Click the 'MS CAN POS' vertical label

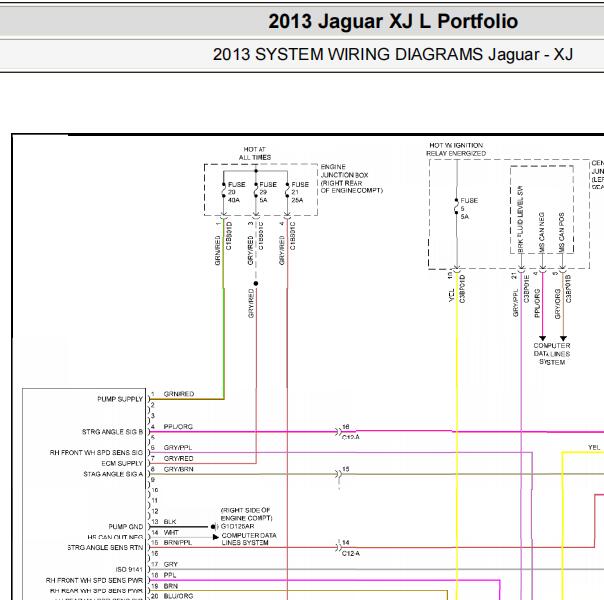[x=561, y=232]
